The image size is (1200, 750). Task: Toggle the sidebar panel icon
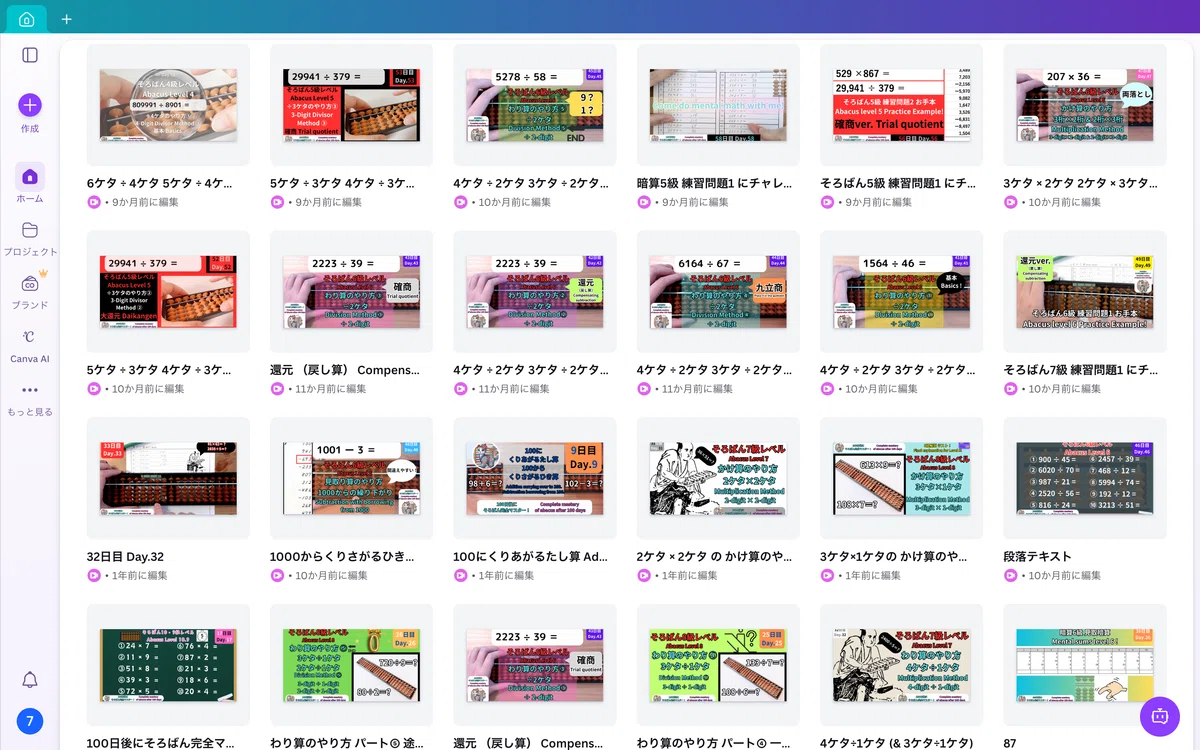(x=30, y=55)
